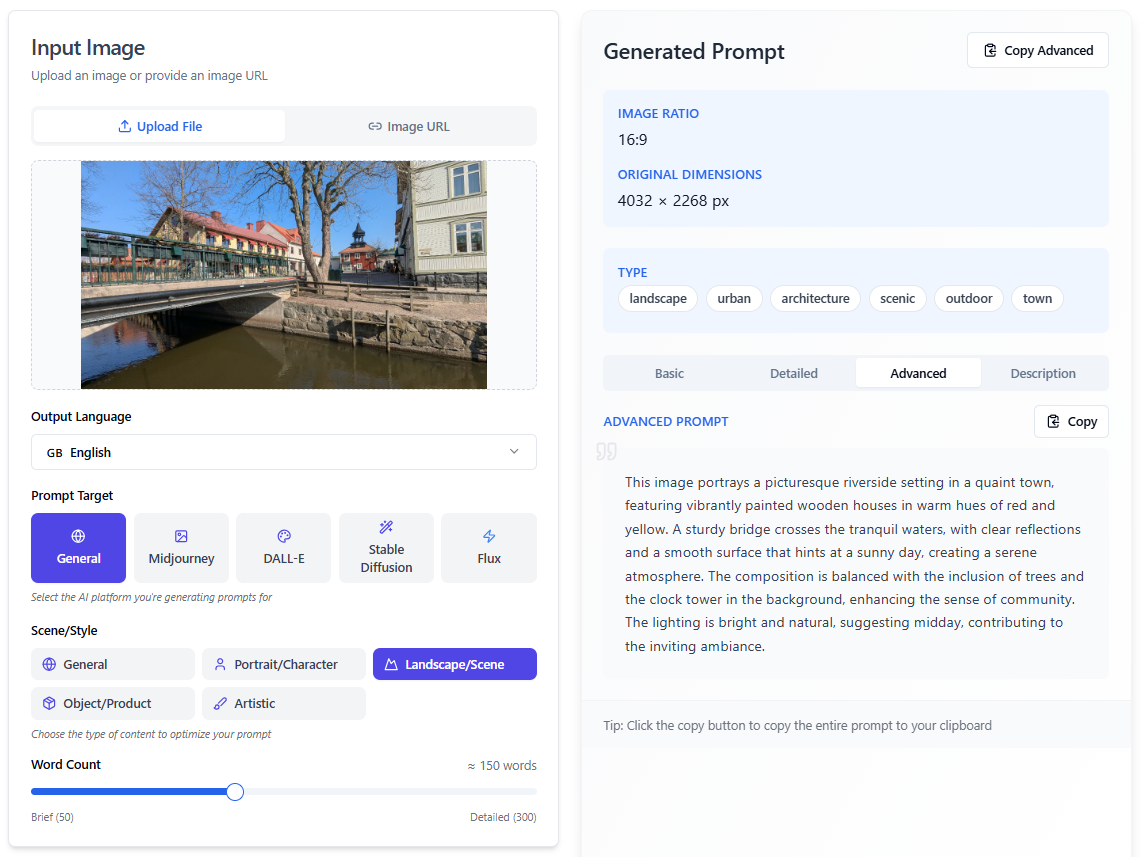
Task: Copy the advanced prompt text
Action: tap(1070, 421)
